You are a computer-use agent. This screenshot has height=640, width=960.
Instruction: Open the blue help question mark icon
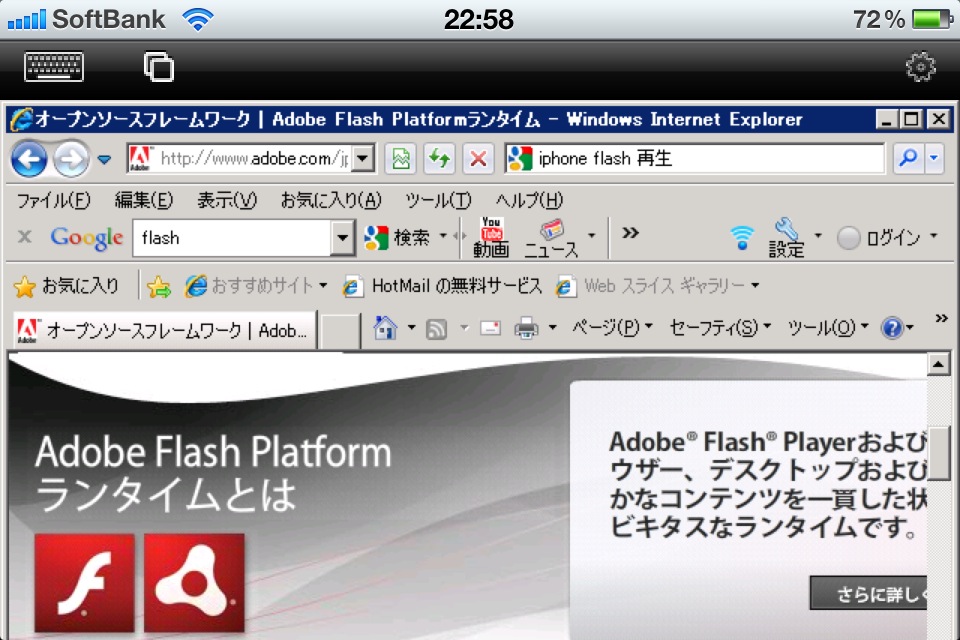892,329
